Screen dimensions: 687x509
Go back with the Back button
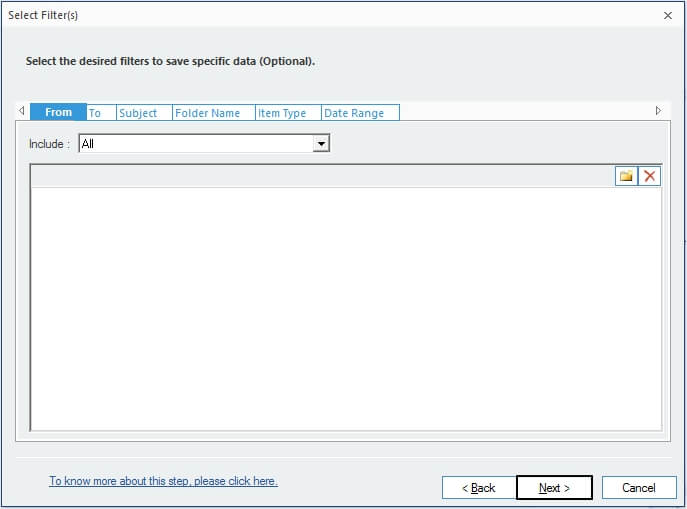tap(478, 488)
